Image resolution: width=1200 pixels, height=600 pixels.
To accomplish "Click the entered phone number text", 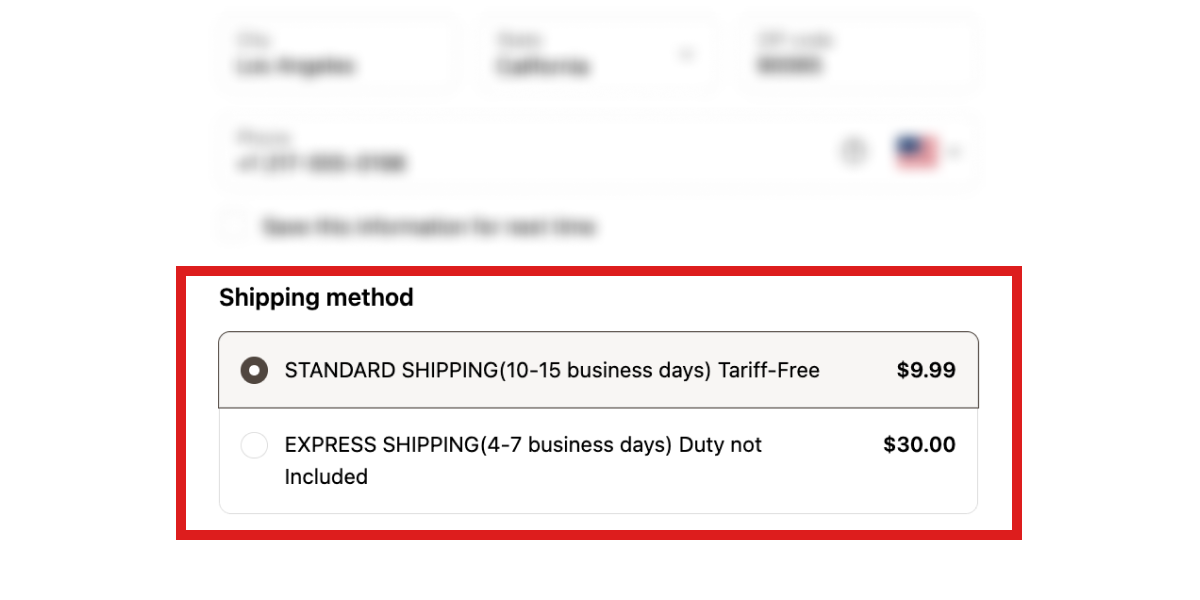I will (x=322, y=163).
